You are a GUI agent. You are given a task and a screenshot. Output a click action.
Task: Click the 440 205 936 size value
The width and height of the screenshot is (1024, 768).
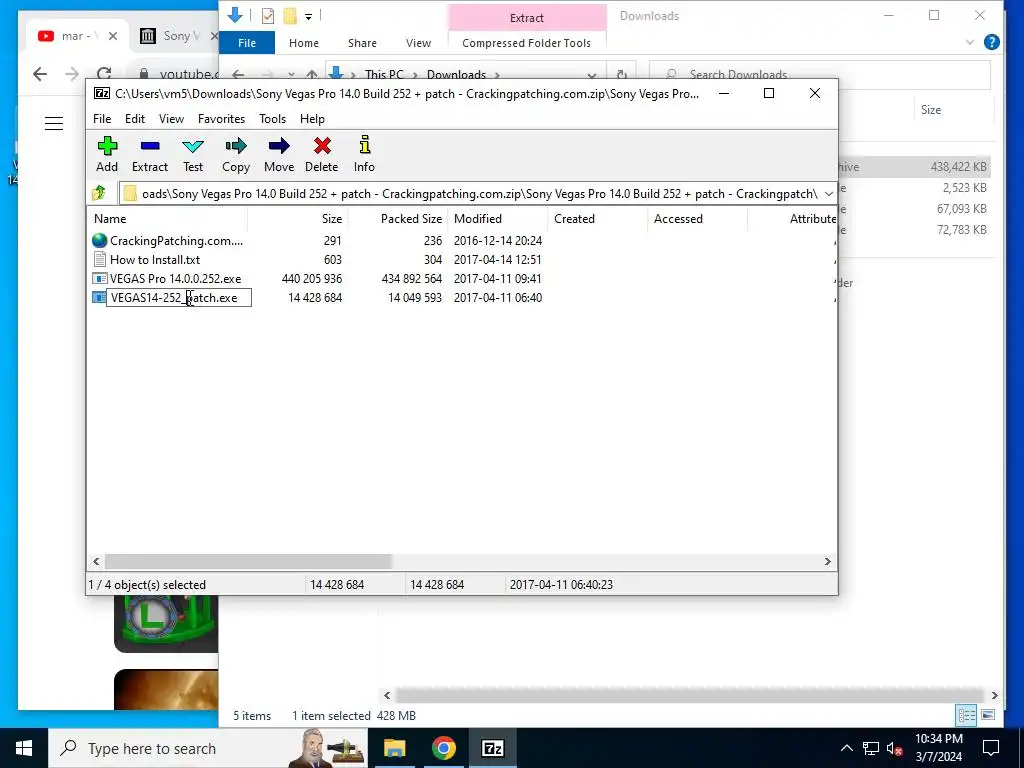pos(312,279)
